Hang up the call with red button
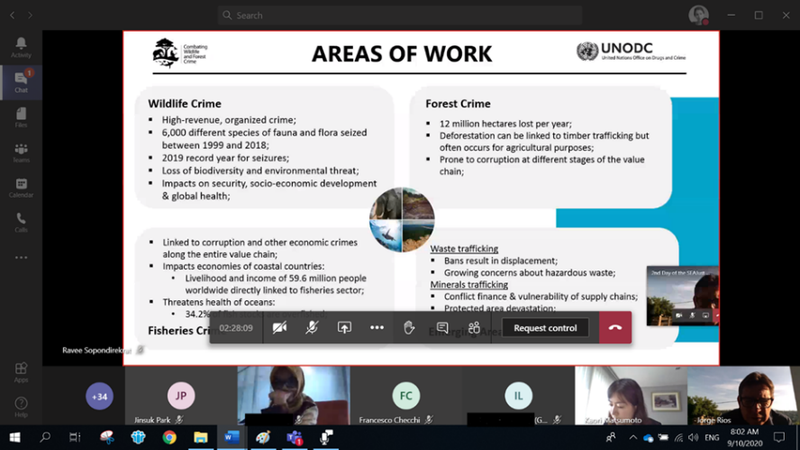This screenshot has height=450, width=800. 615,327
